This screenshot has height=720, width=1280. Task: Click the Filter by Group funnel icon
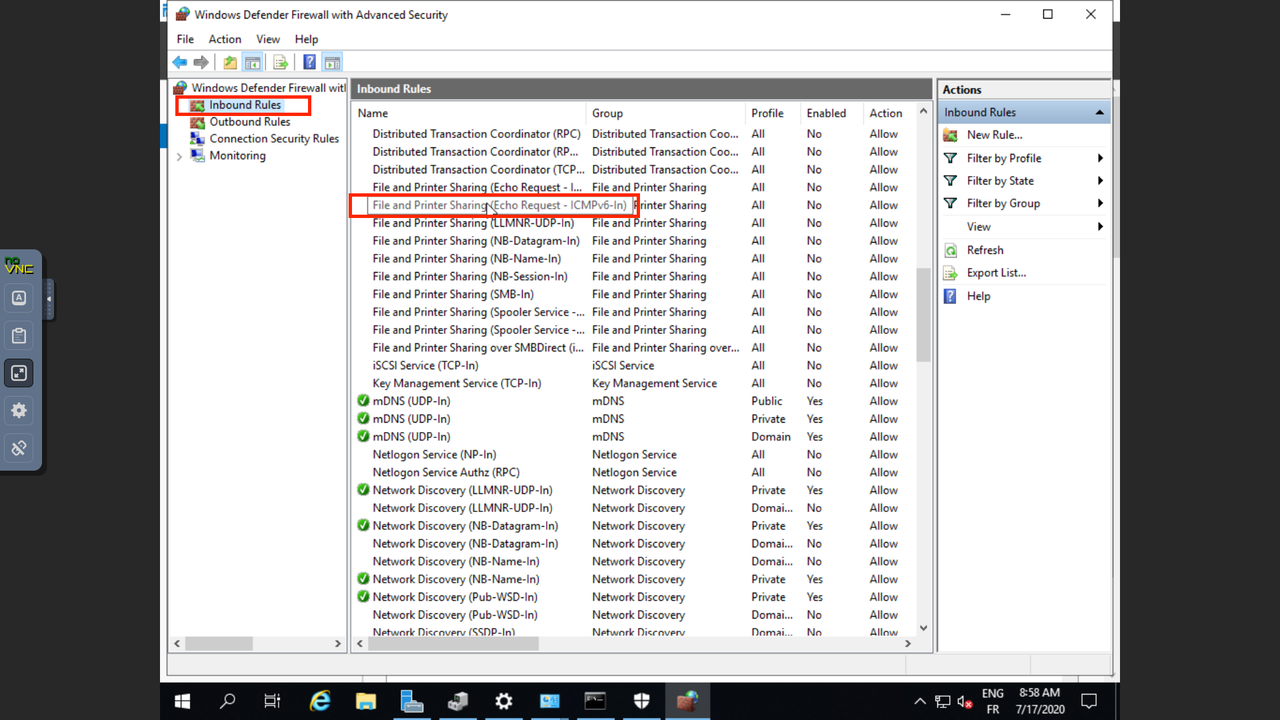click(951, 203)
